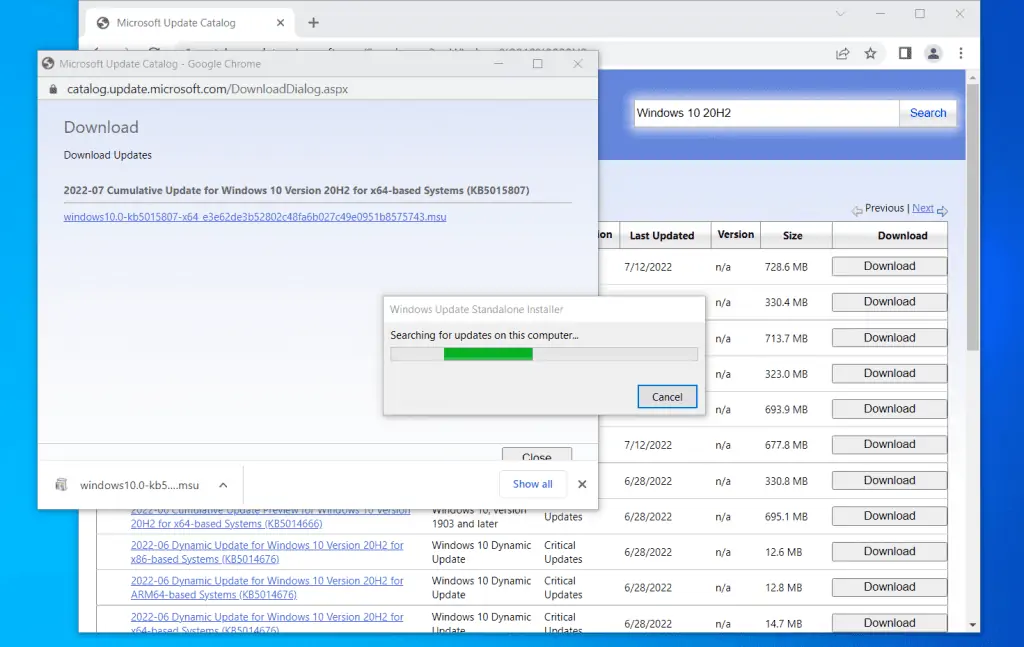Click Show all downloads button
Screen dimensions: 1024x647
[x=532, y=484]
